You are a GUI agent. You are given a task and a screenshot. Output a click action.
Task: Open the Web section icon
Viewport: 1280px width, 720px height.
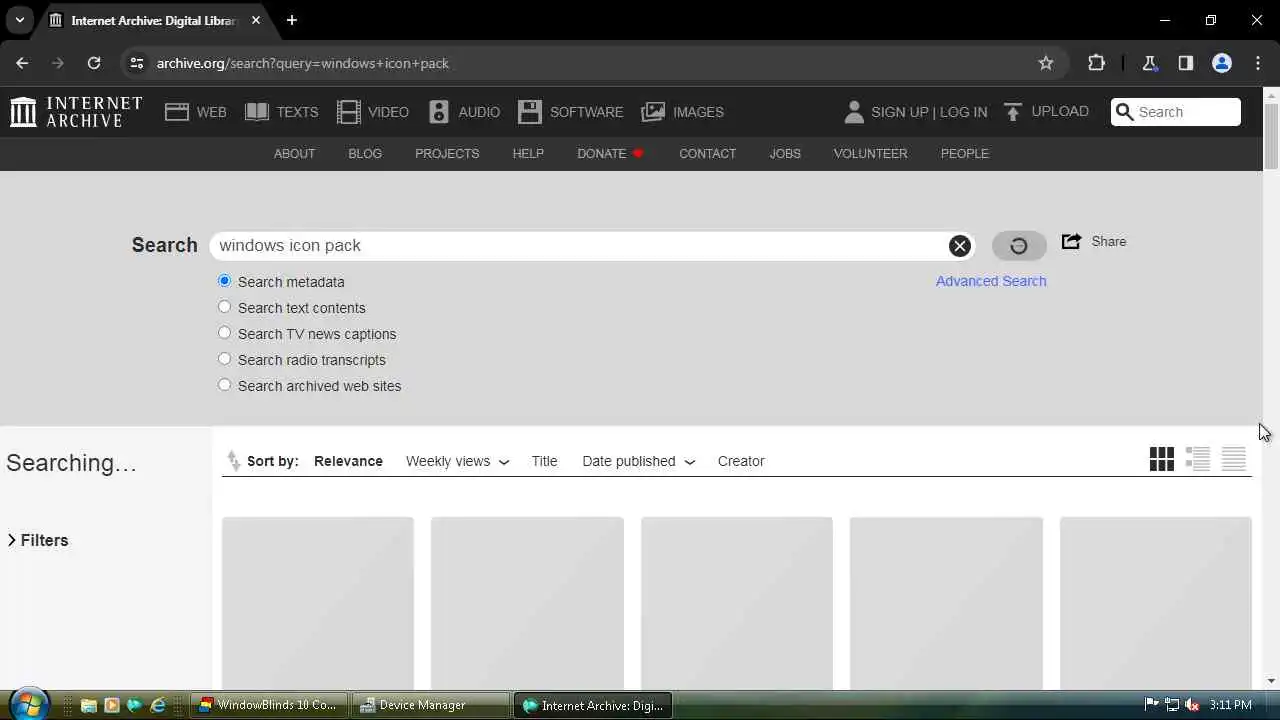tap(177, 112)
